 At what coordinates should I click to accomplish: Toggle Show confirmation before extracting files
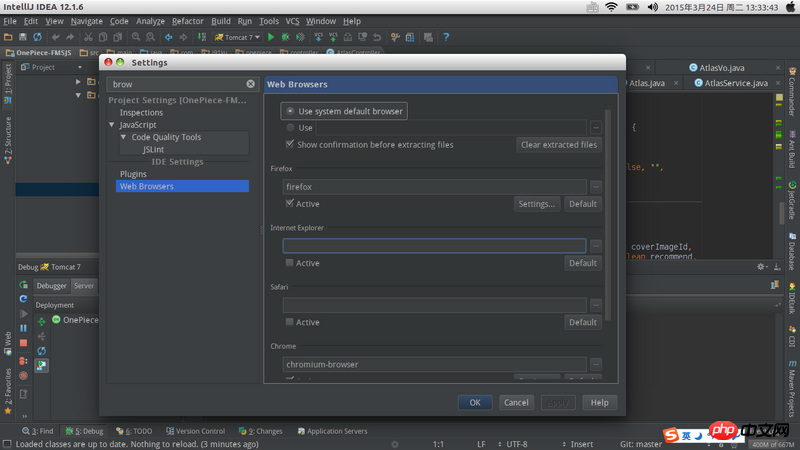290,144
